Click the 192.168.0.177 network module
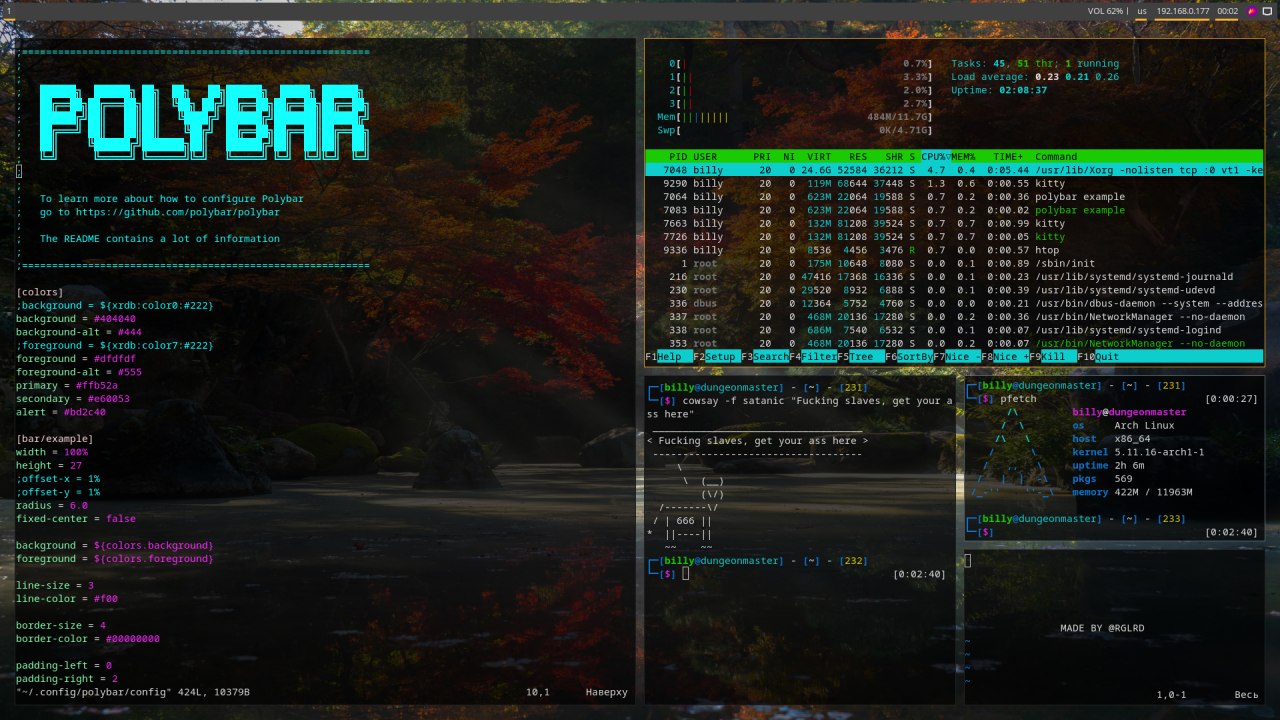 click(1183, 11)
